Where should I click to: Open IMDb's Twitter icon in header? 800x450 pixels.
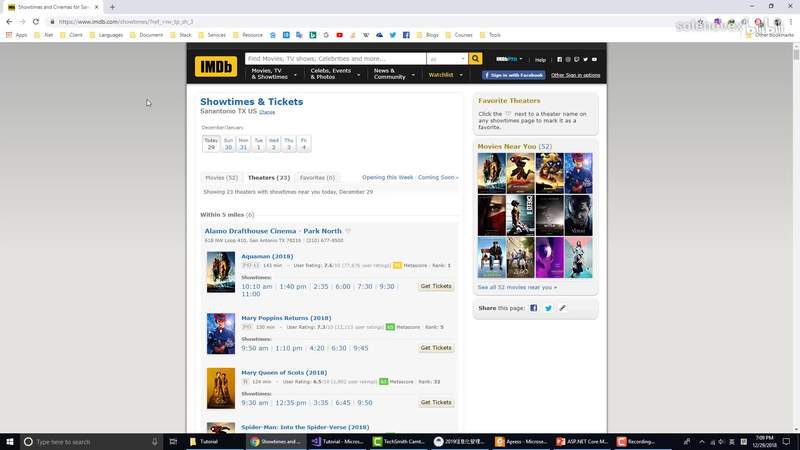click(x=585, y=59)
